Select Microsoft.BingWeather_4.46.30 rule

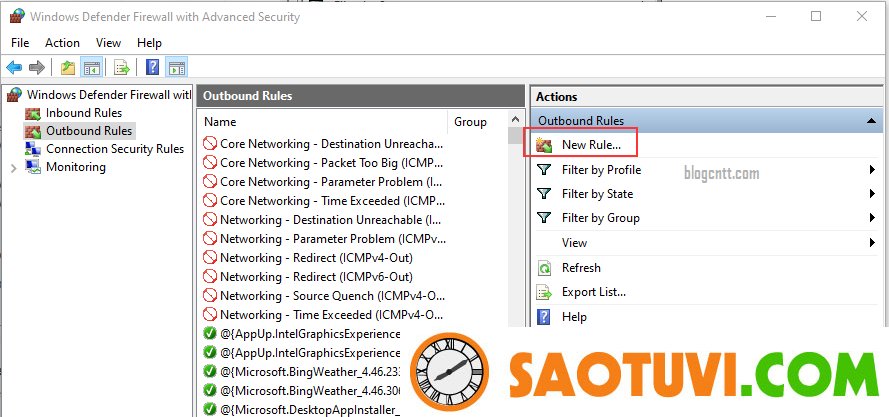[310, 391]
